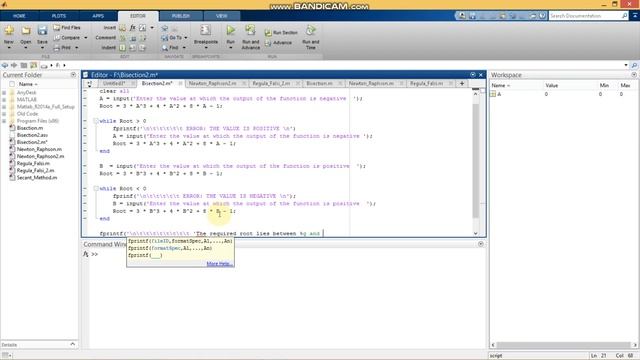Viewport: 640px width, 360px height.
Task: Click the browse for folder icon
Action: [x=33, y=65]
